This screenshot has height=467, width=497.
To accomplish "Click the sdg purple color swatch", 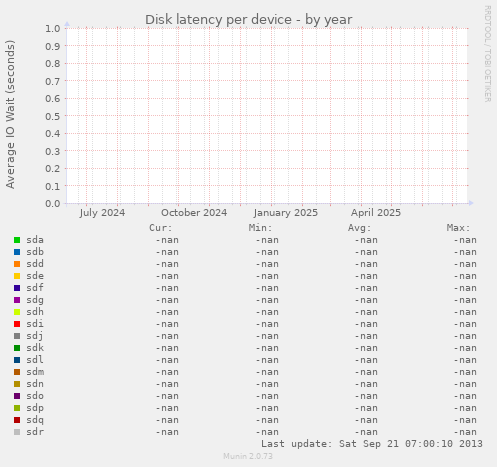I will [x=17, y=300].
